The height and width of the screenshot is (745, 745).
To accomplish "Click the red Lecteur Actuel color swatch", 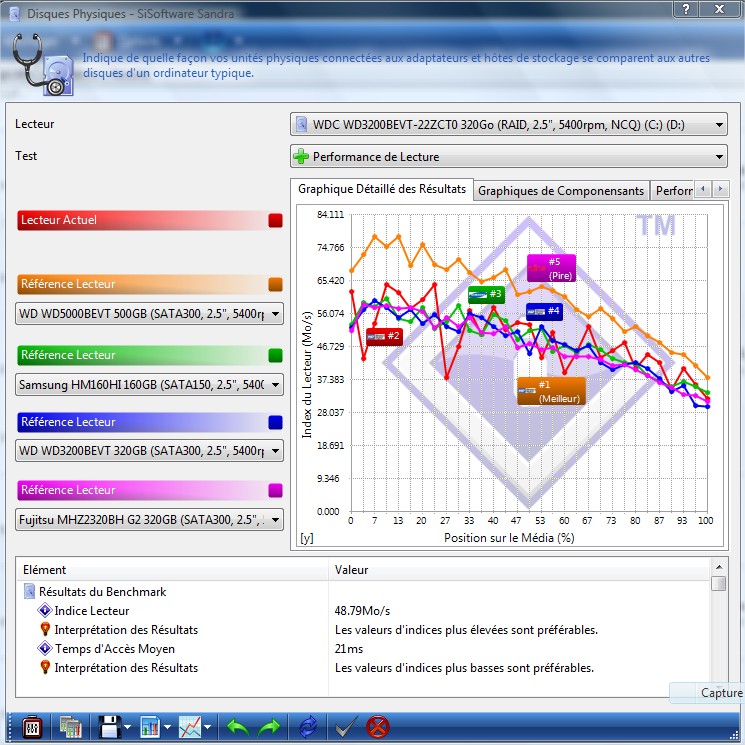I will pyautogui.click(x=276, y=220).
